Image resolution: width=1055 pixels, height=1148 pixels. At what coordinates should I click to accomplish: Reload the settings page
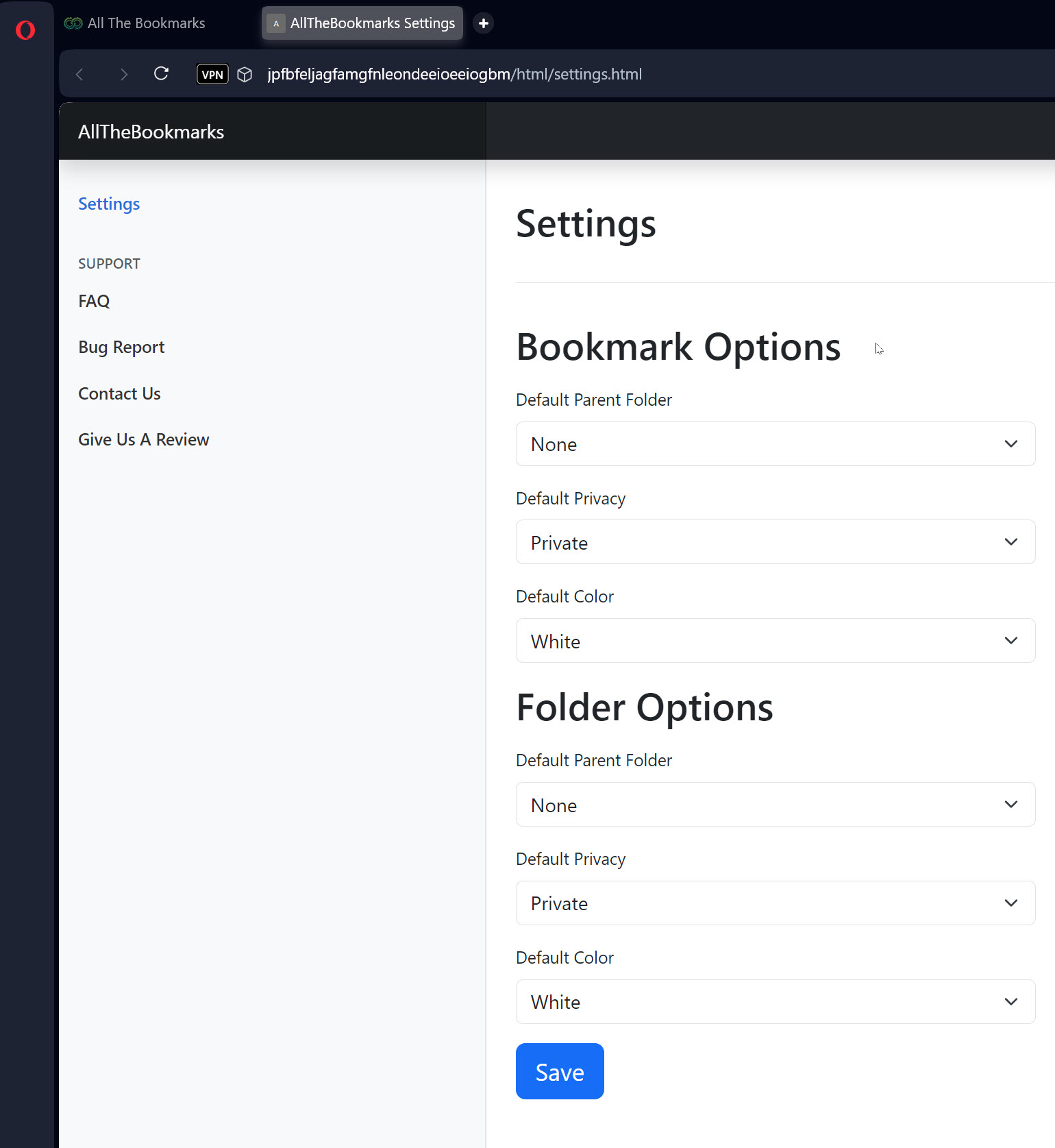pos(162,73)
